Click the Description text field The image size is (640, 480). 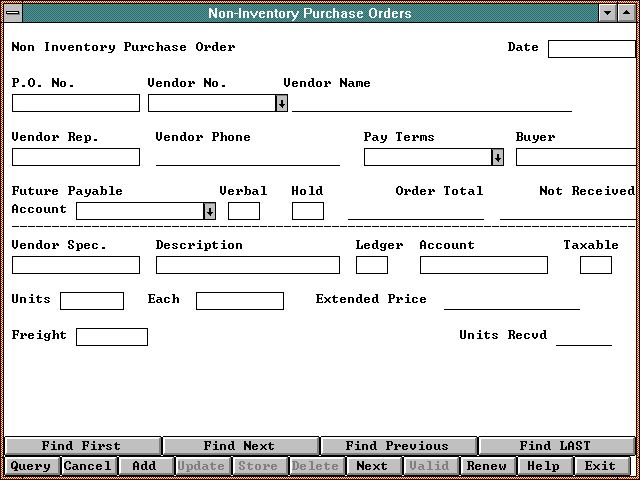[248, 265]
